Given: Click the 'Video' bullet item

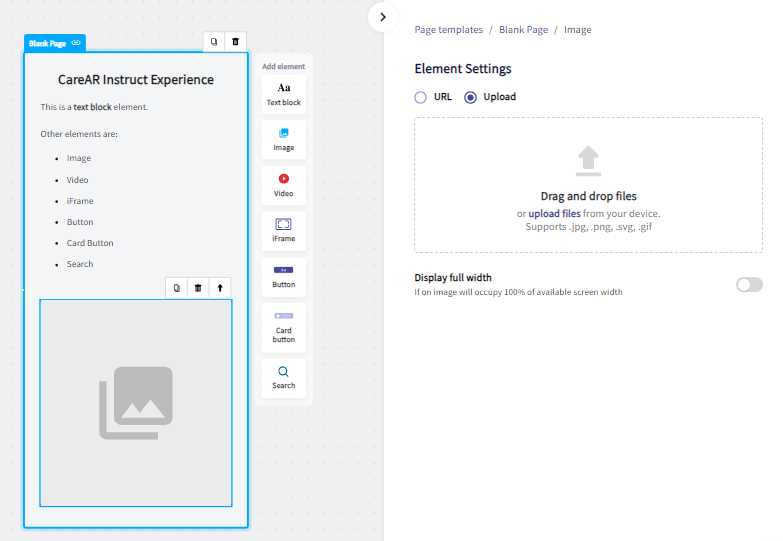Looking at the screenshot, I should 77,180.
